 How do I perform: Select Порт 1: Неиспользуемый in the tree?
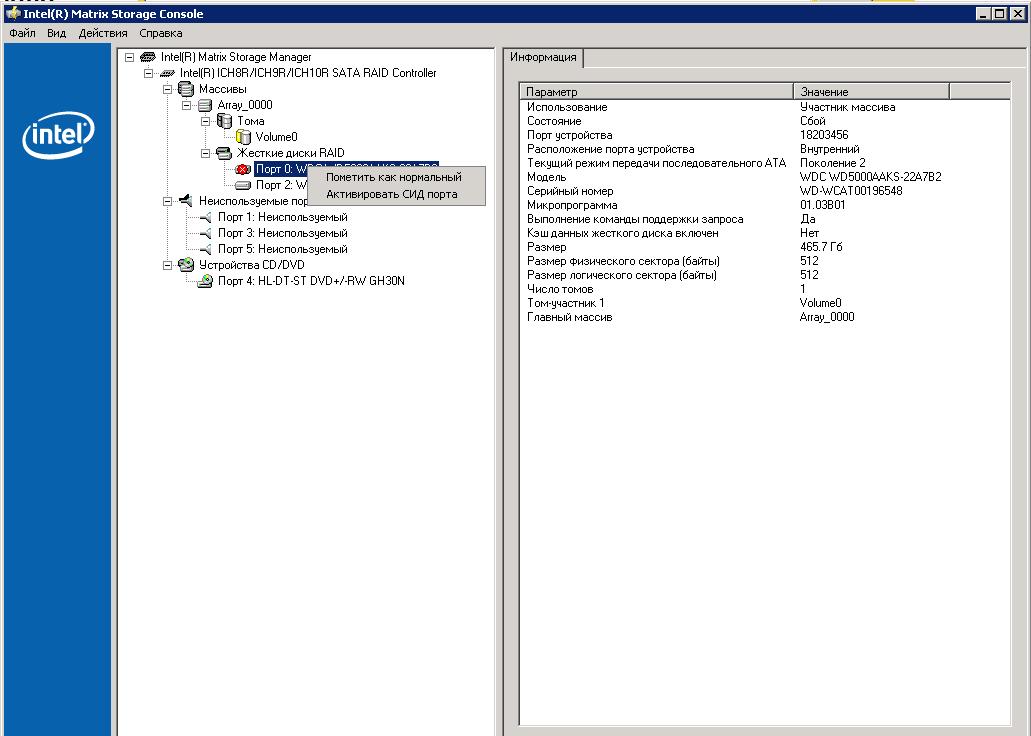[283, 217]
